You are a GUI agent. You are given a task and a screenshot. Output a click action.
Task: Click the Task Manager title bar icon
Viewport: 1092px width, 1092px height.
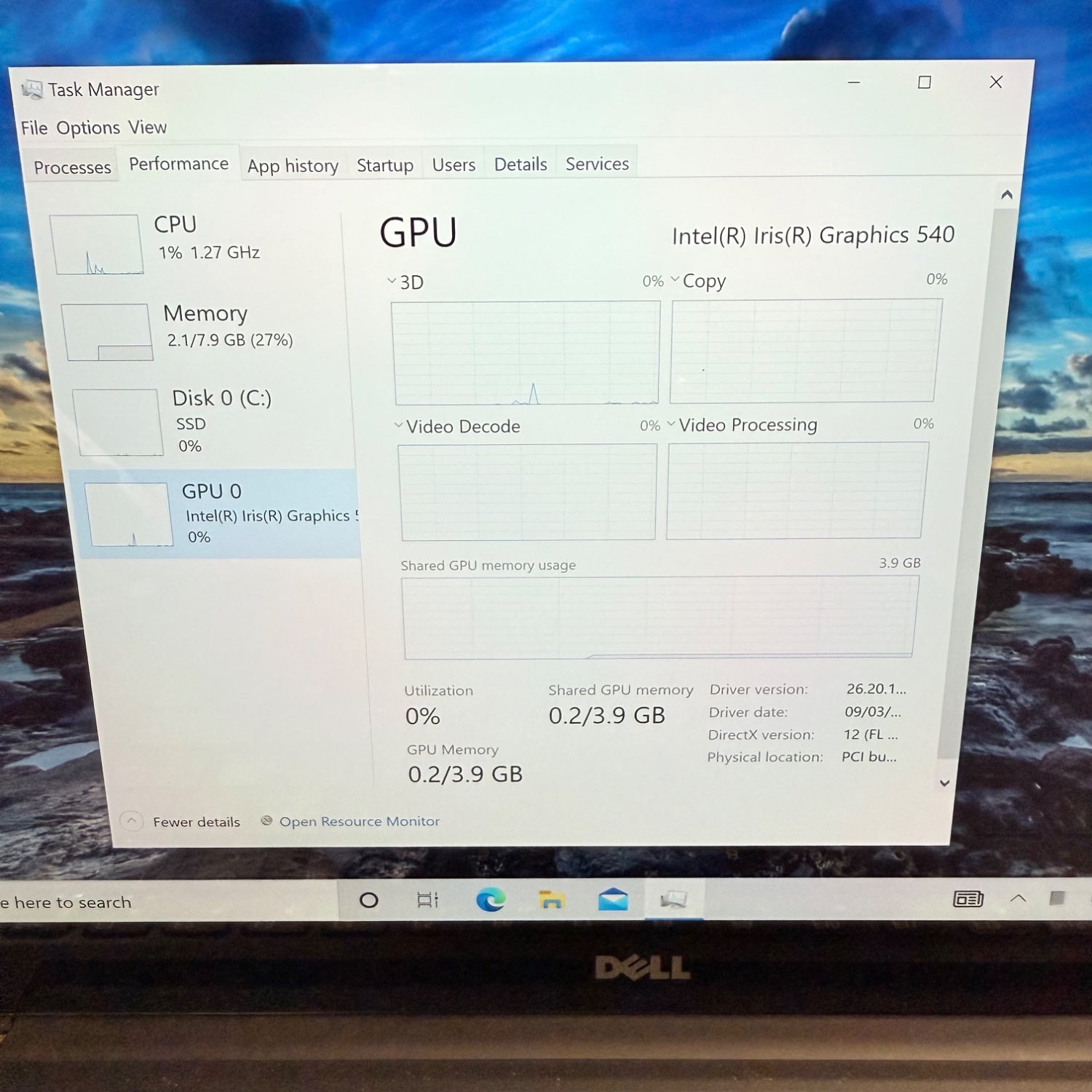(x=32, y=90)
